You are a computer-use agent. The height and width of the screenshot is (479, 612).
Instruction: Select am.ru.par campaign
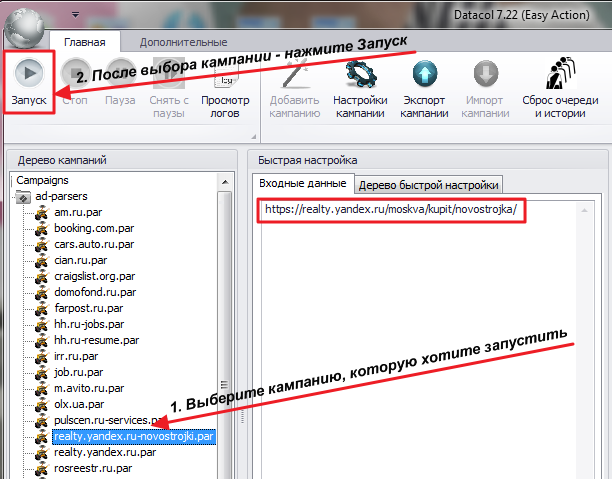pos(78,212)
